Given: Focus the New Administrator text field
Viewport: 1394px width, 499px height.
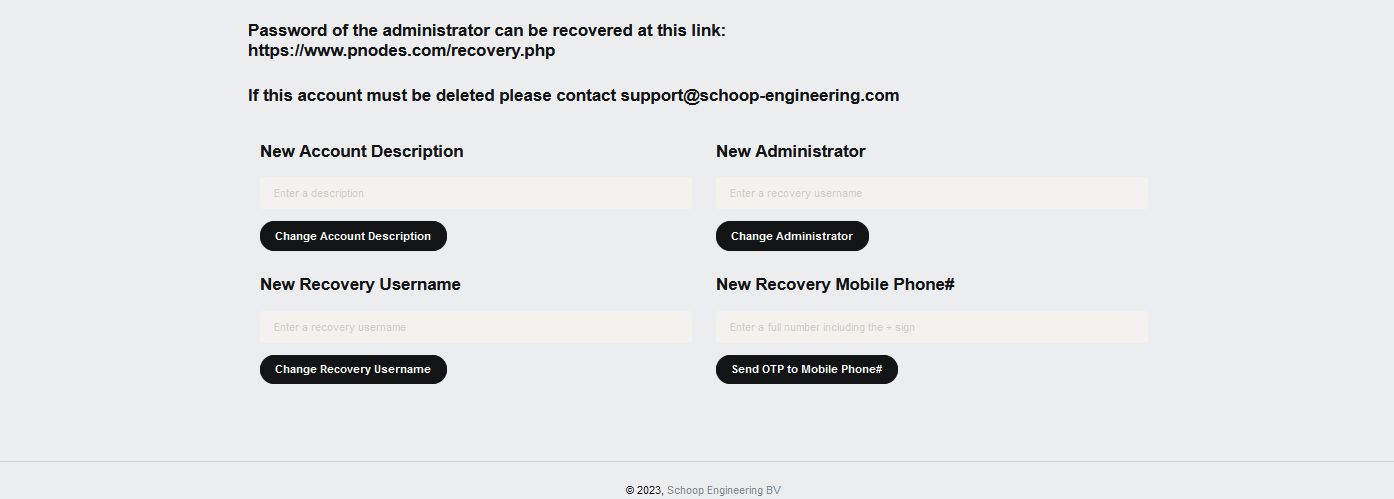Looking at the screenshot, I should coord(931,193).
